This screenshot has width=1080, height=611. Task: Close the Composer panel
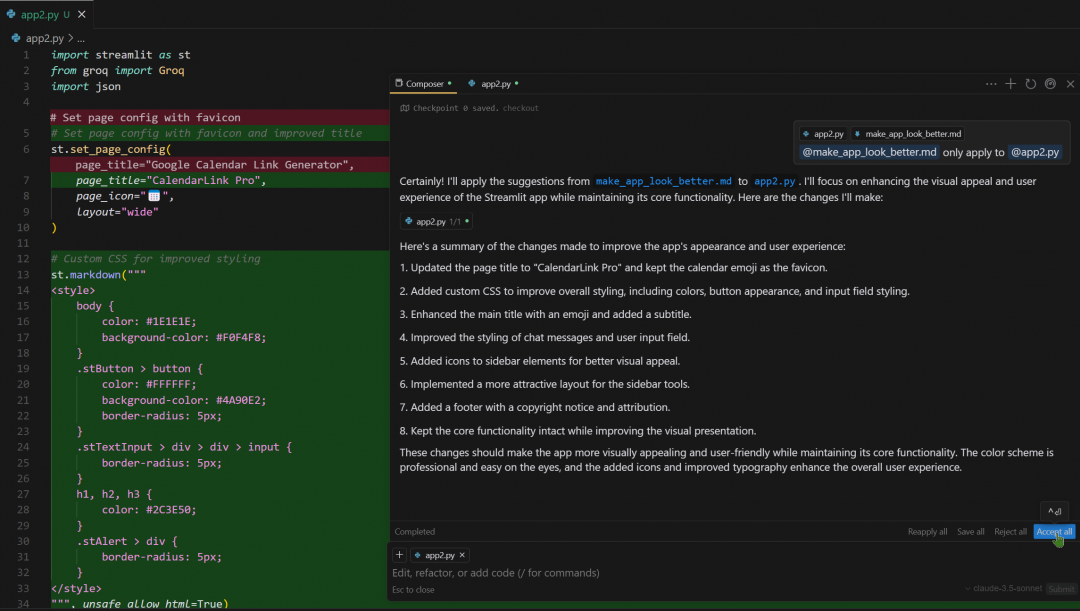(1070, 84)
